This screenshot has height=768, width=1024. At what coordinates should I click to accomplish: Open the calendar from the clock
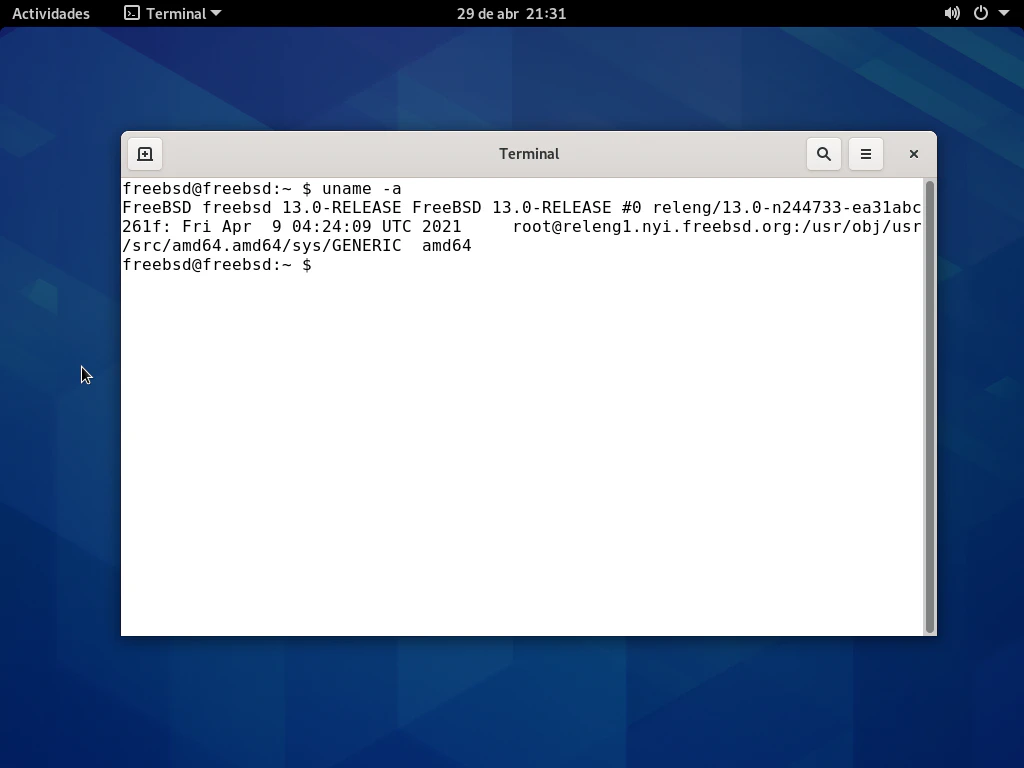511,13
